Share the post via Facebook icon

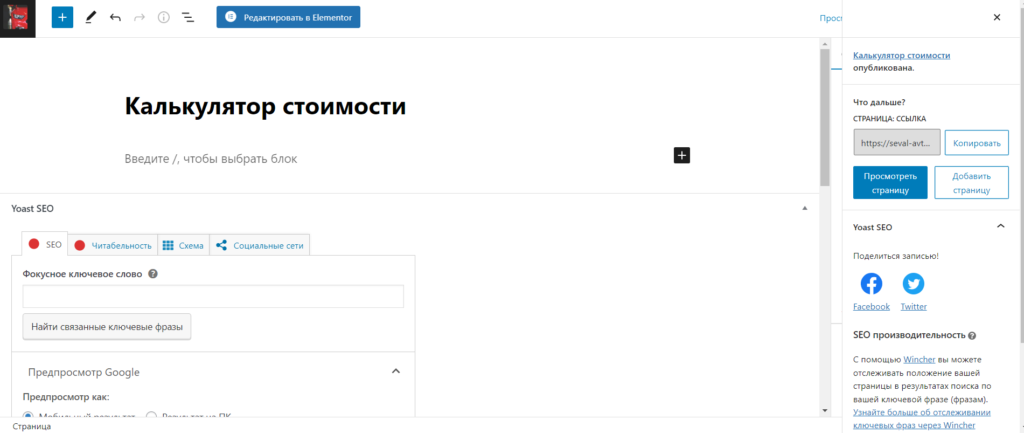coord(871,283)
